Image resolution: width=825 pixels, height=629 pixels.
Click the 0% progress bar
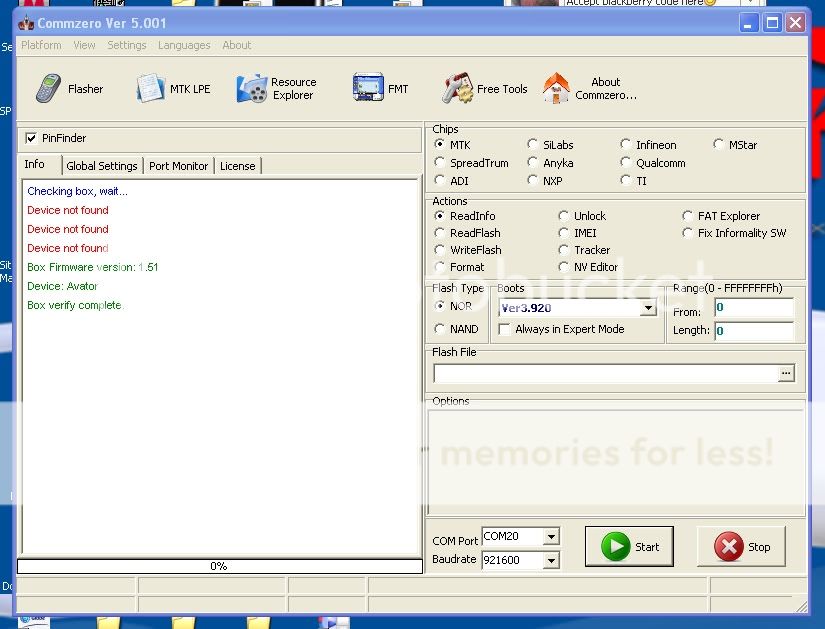[219, 566]
